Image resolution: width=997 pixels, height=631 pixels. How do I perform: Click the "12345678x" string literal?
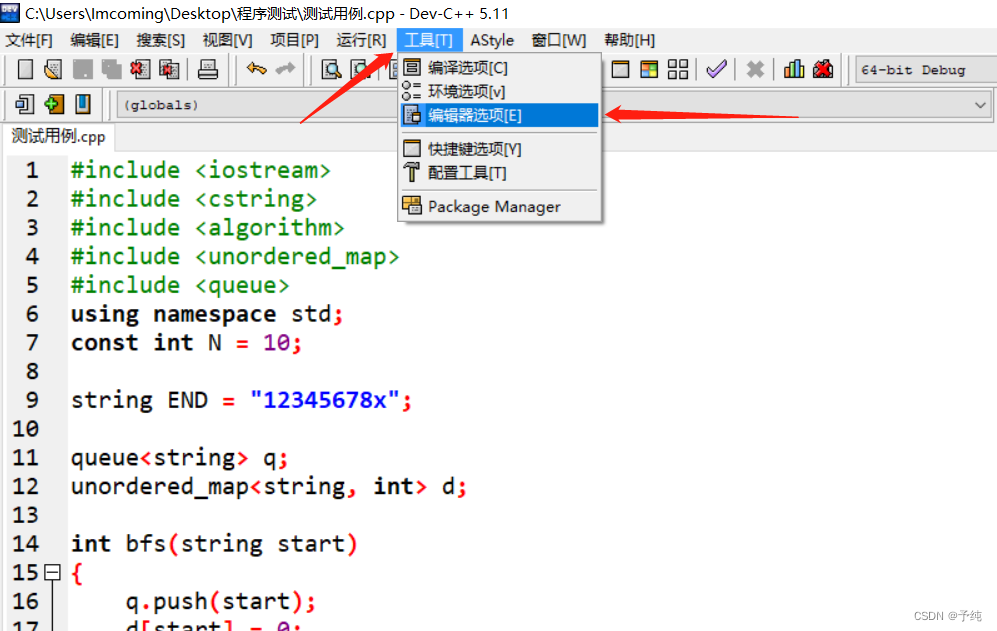[325, 399]
